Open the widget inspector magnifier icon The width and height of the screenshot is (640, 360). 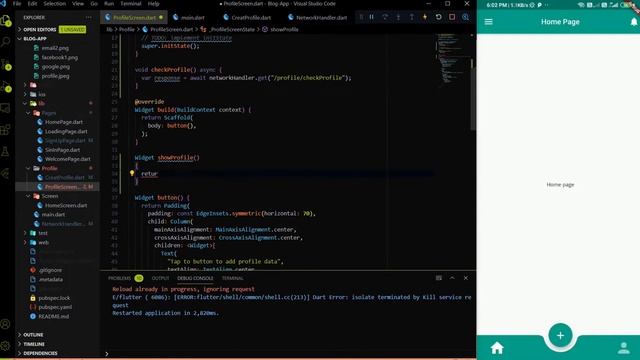coord(465,17)
